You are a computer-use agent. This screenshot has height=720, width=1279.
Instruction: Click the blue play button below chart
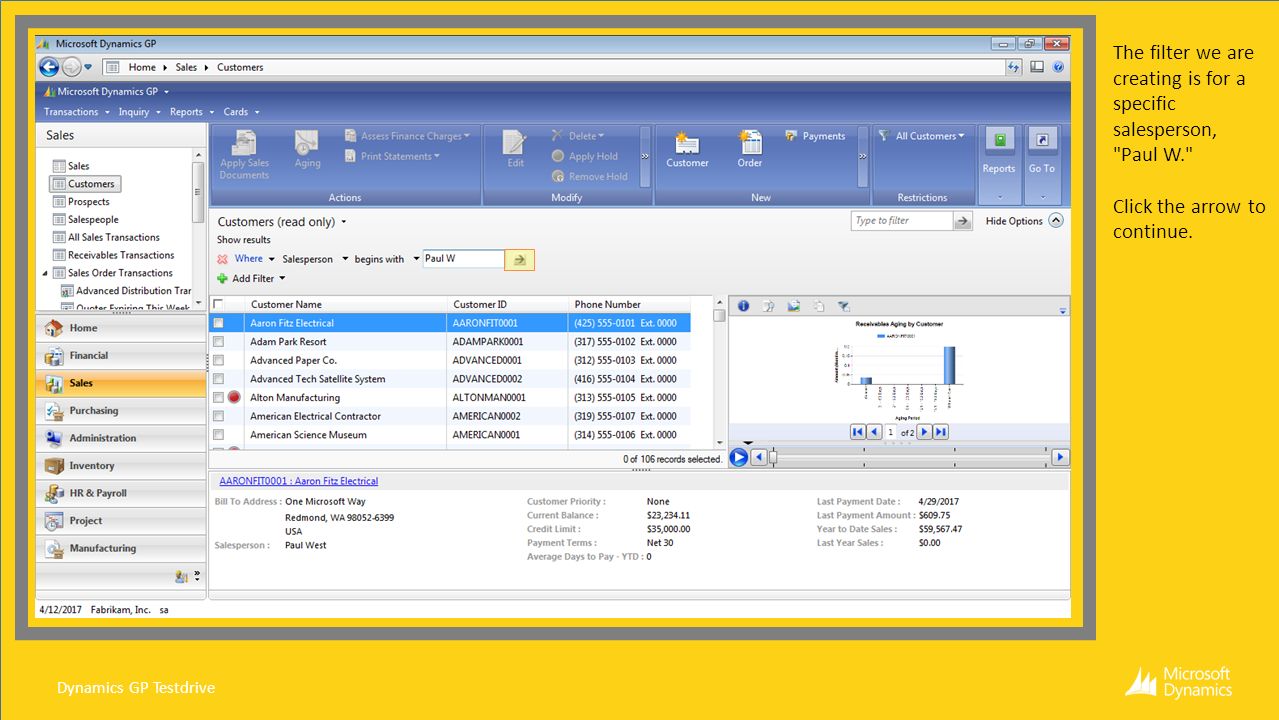(739, 457)
